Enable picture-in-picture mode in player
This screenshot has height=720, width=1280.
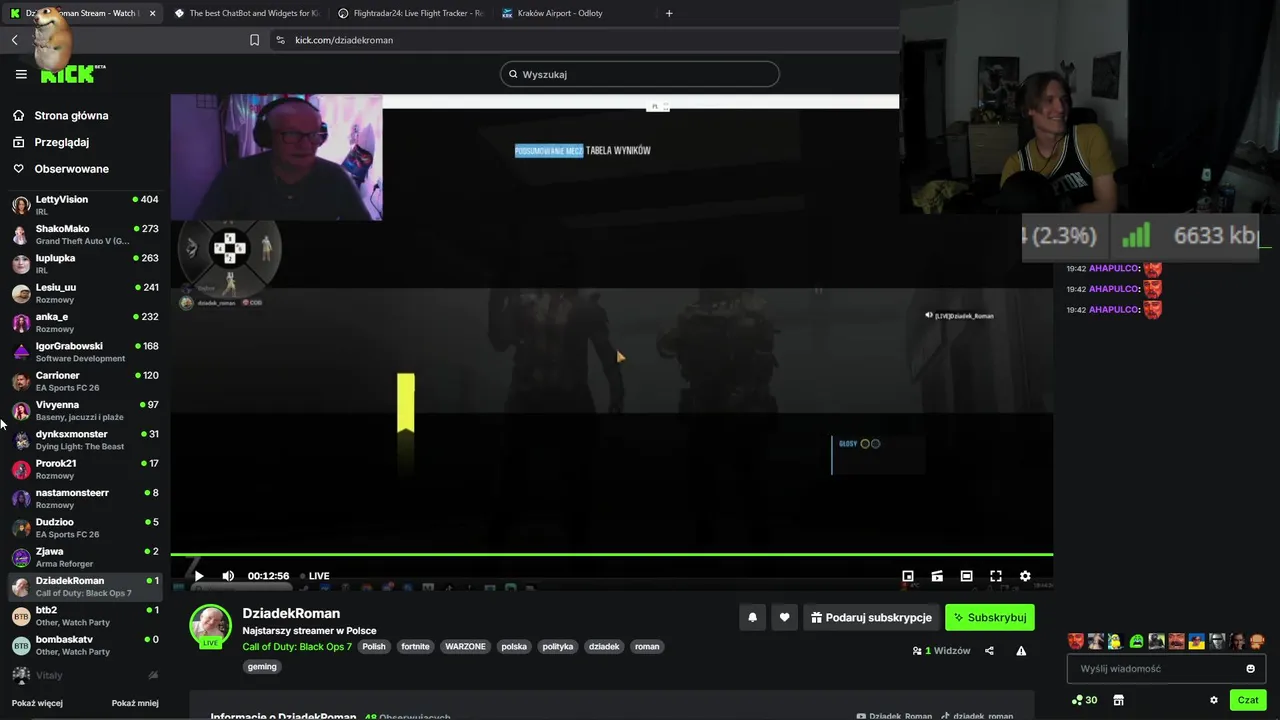click(908, 576)
